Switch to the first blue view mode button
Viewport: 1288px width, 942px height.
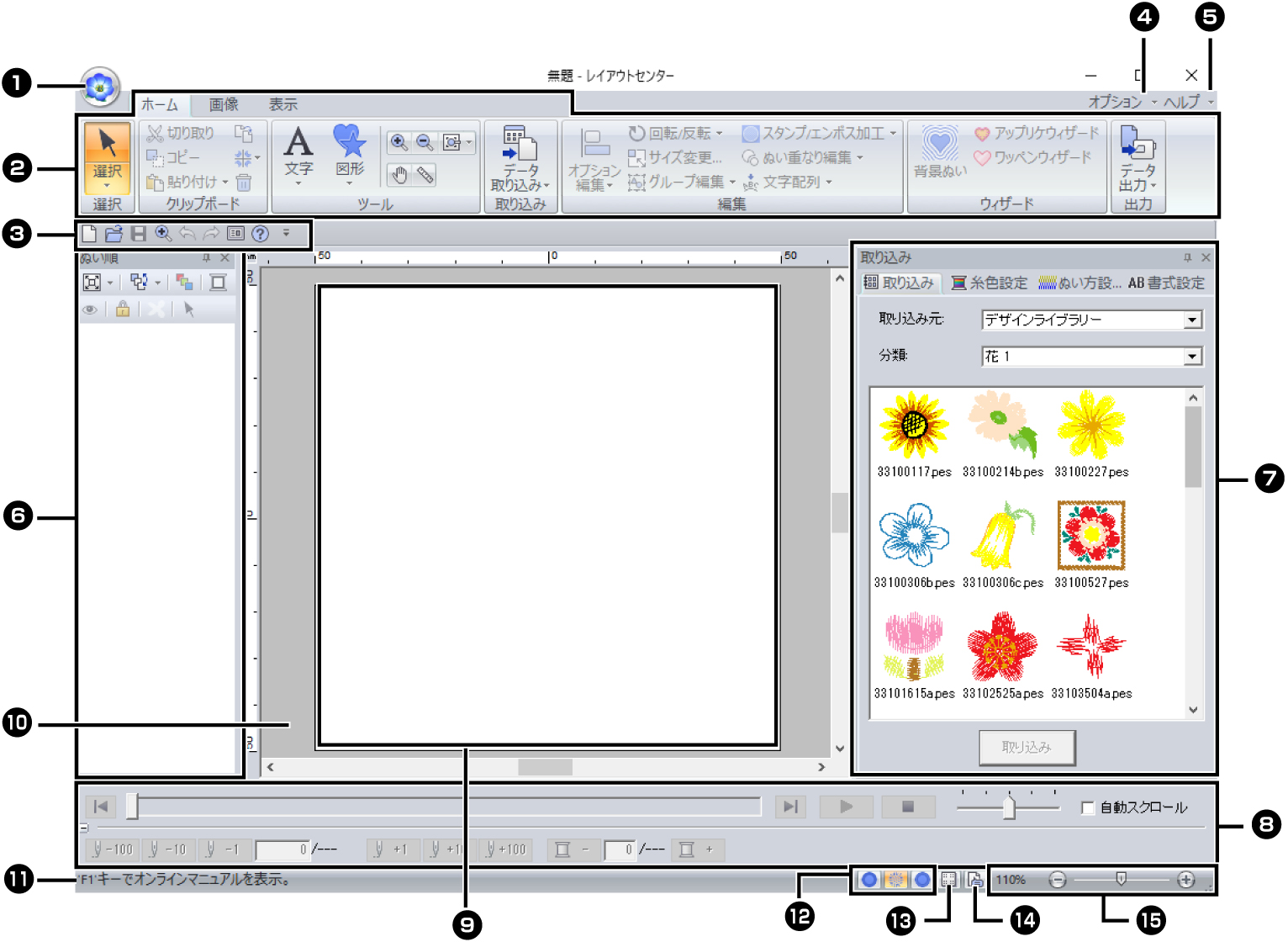[x=869, y=880]
